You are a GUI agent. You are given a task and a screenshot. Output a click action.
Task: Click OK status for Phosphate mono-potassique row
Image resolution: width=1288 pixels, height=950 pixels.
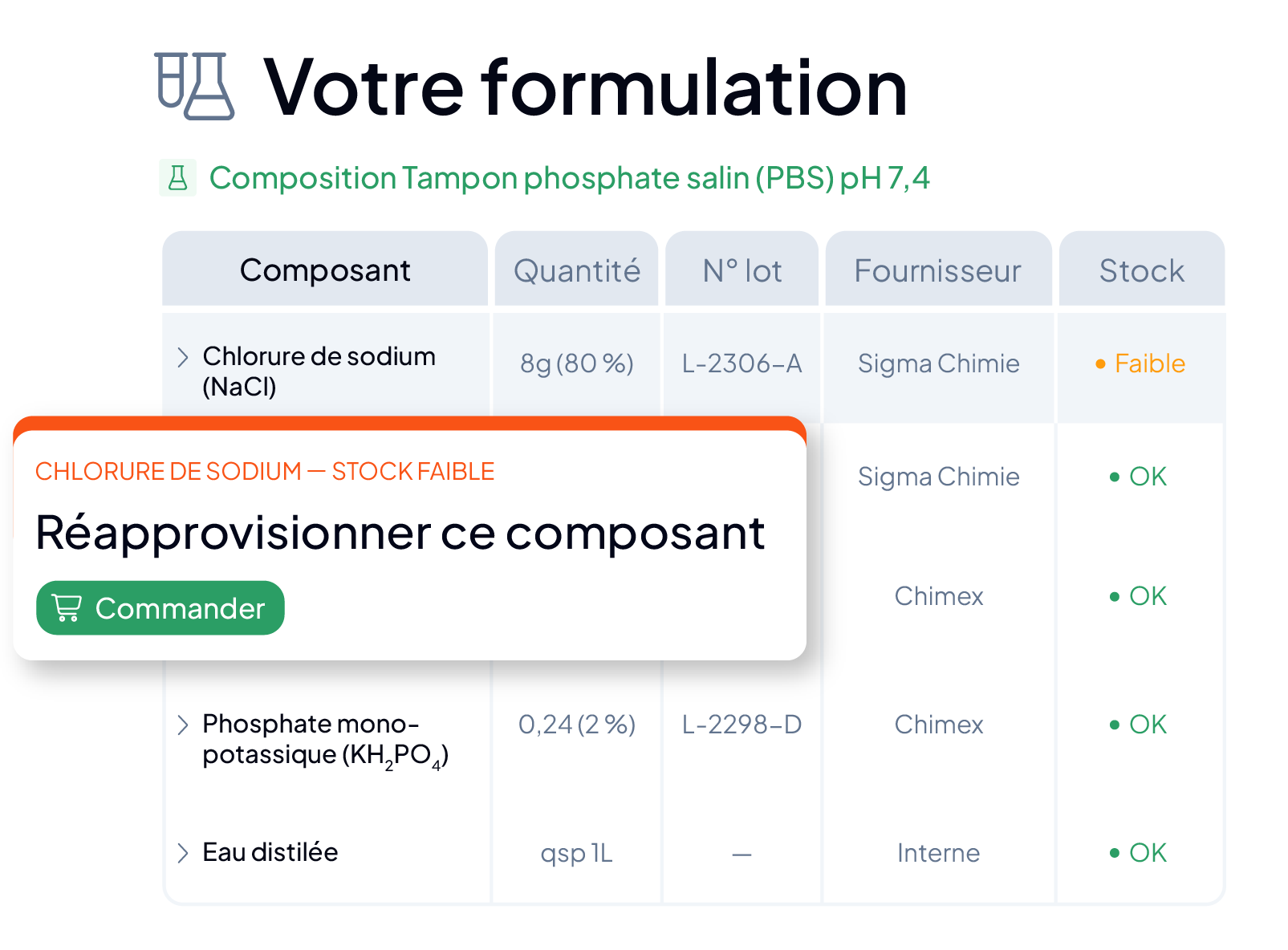pyautogui.click(x=1138, y=725)
